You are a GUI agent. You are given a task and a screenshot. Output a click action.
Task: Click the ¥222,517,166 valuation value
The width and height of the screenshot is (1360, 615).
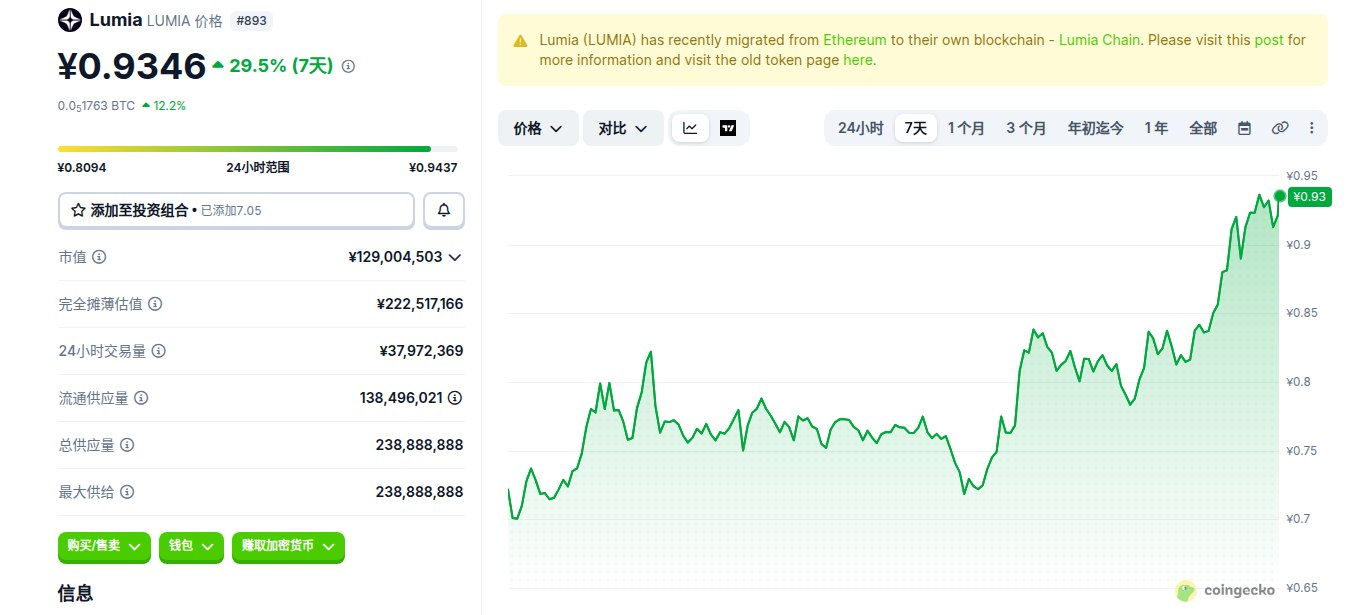(420, 304)
